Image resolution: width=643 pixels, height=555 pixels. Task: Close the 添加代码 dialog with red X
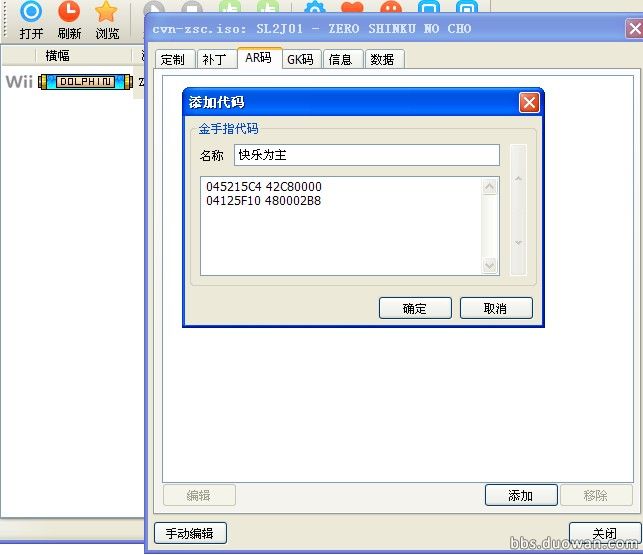click(529, 102)
